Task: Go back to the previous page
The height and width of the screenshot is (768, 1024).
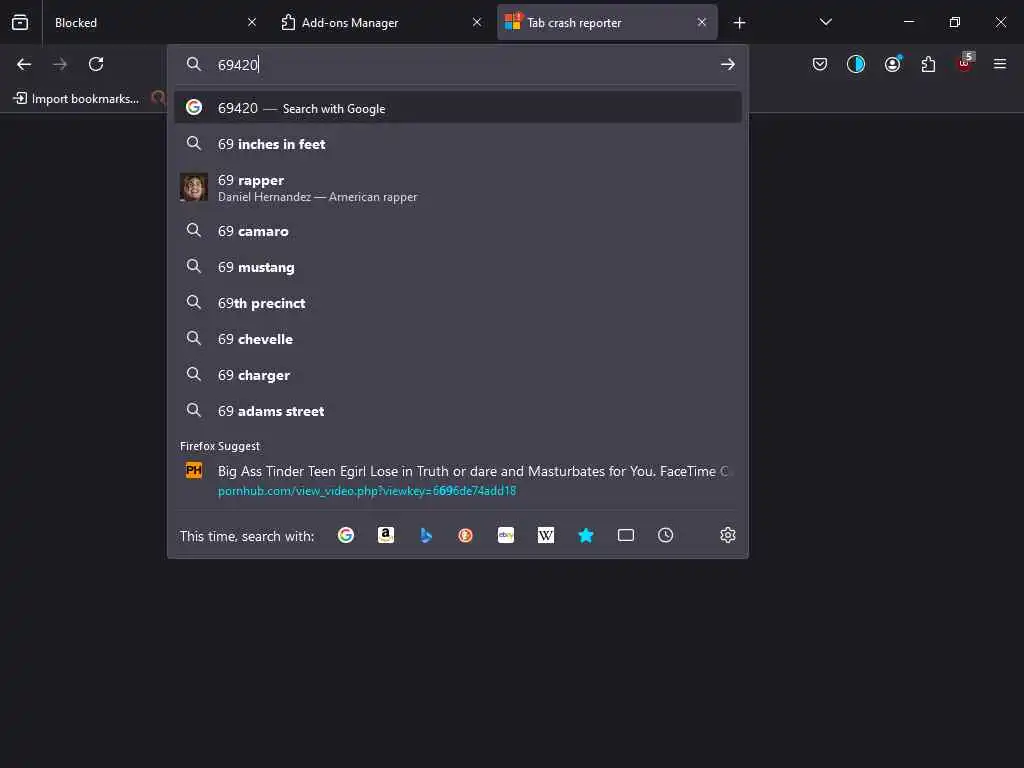Action: tap(24, 64)
